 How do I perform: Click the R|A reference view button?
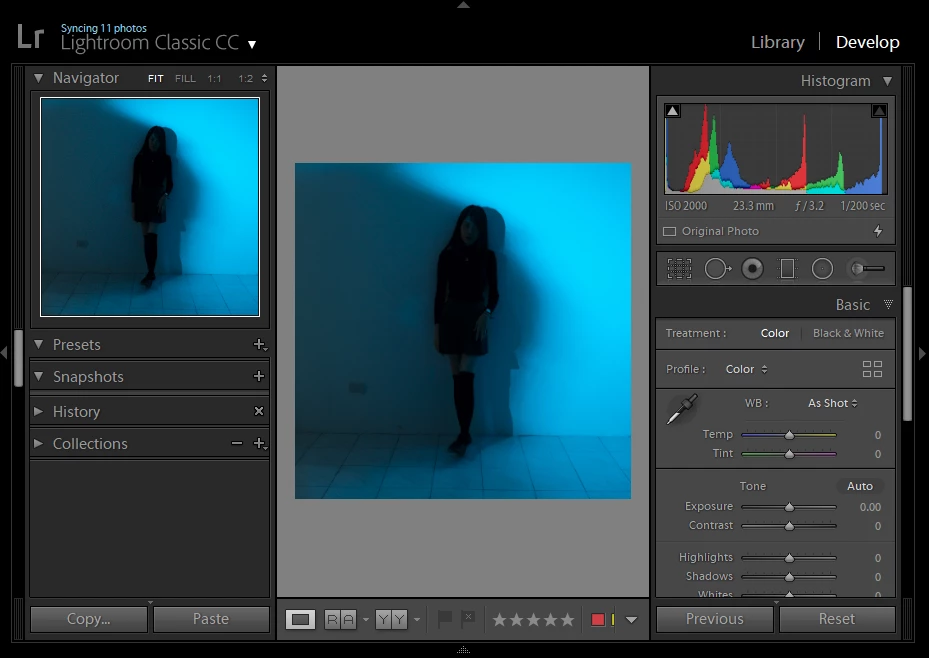click(341, 620)
